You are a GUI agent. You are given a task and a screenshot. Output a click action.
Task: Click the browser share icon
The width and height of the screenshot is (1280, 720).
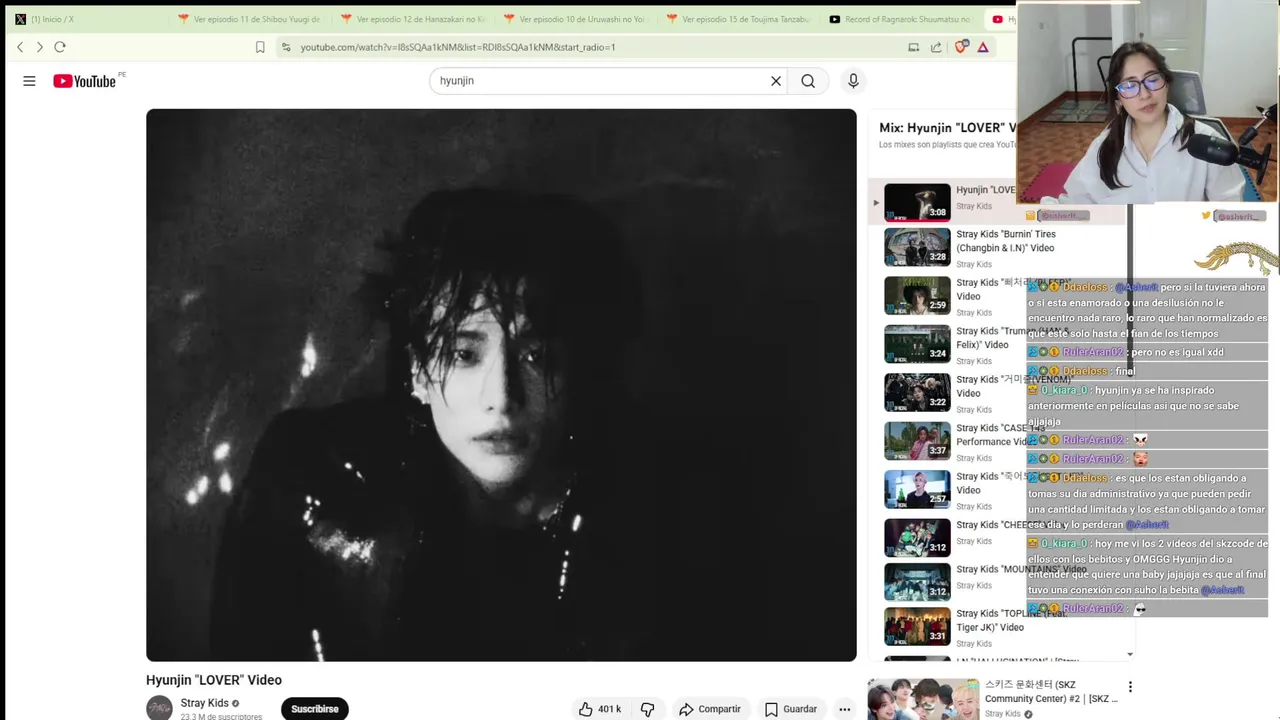(936, 47)
